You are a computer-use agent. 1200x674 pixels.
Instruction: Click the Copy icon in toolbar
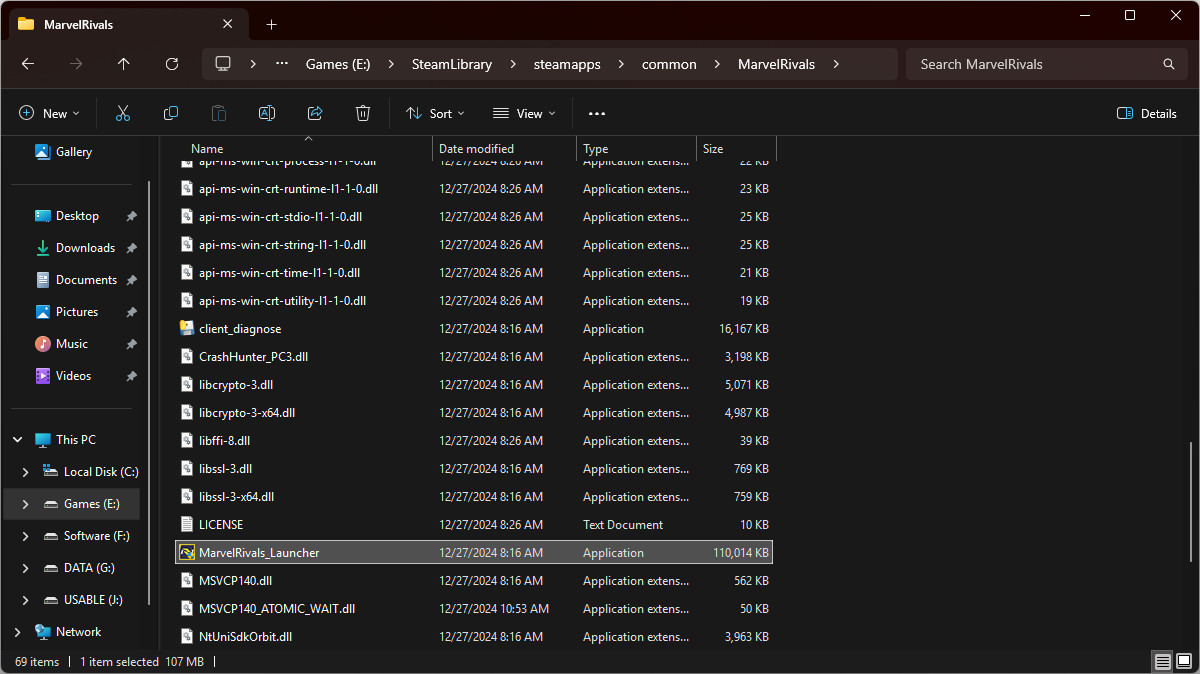[171, 114]
